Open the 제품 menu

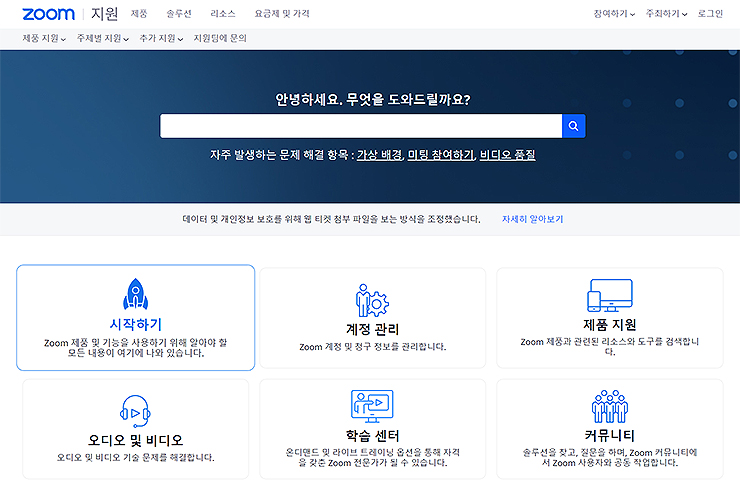pyautogui.click(x=139, y=14)
